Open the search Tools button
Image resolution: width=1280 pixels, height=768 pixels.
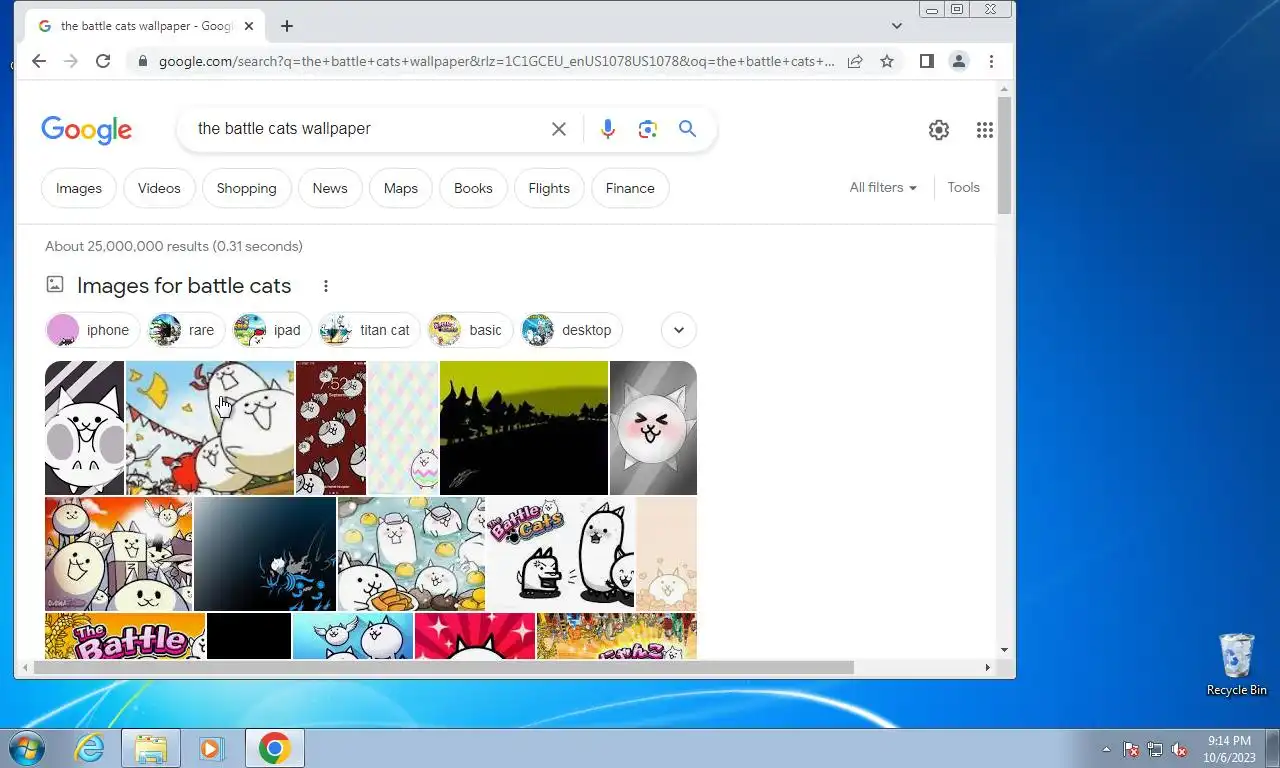[963, 187]
